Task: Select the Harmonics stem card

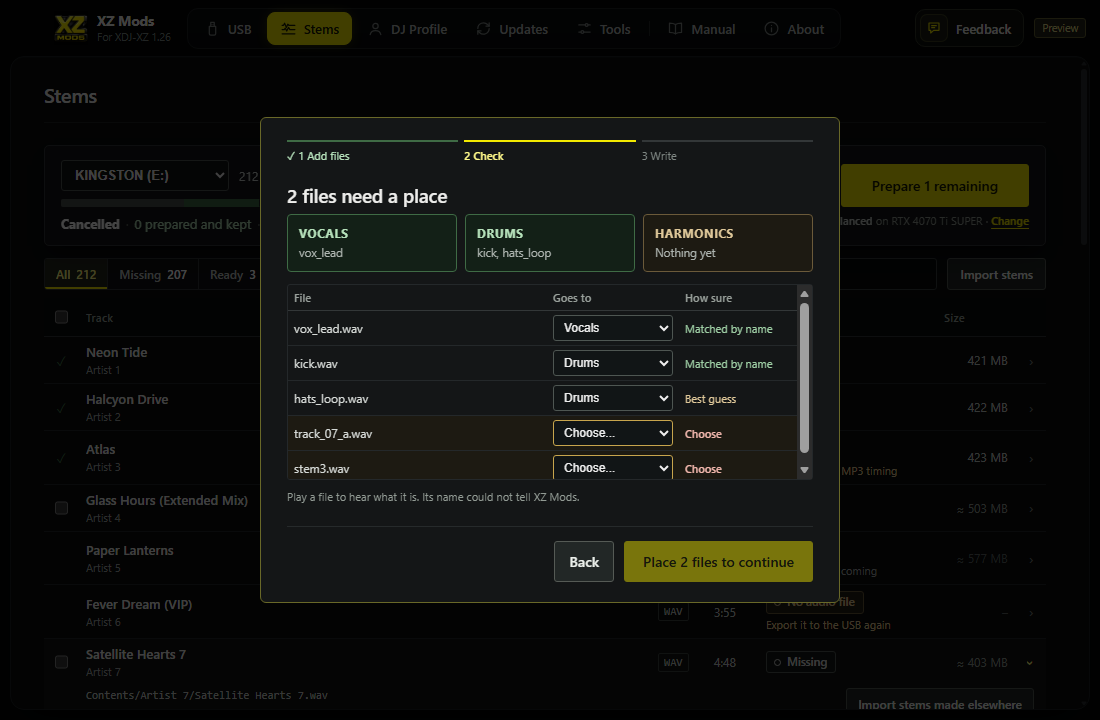Action: coord(727,243)
